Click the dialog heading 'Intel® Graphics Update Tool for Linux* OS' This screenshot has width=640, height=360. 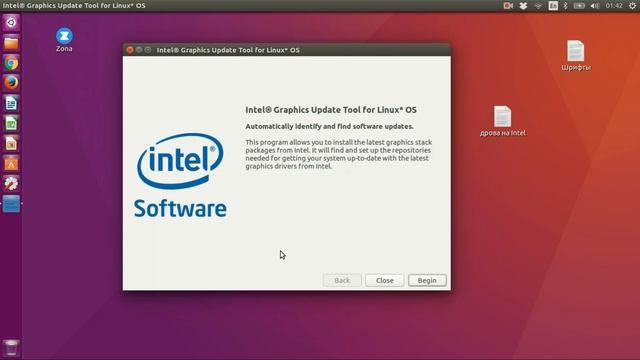click(x=331, y=110)
